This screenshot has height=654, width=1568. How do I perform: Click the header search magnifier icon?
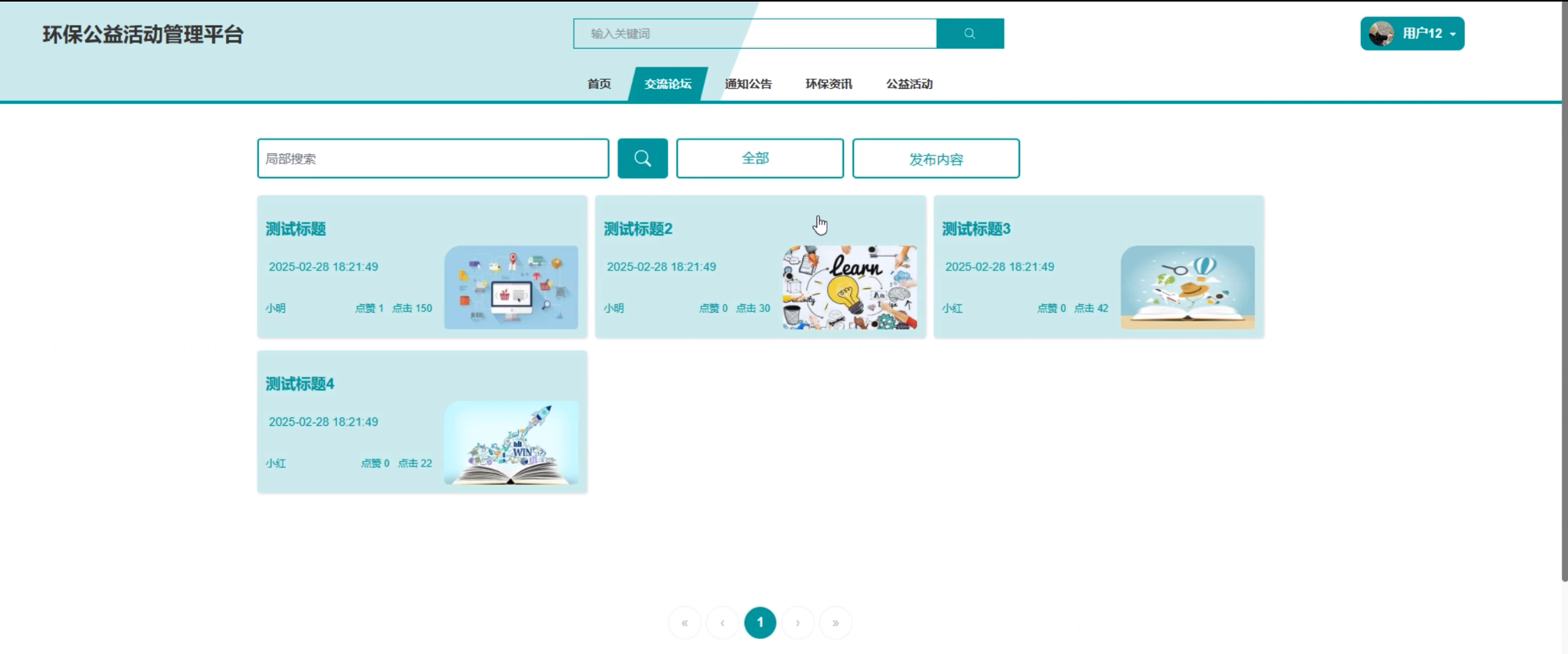(970, 34)
